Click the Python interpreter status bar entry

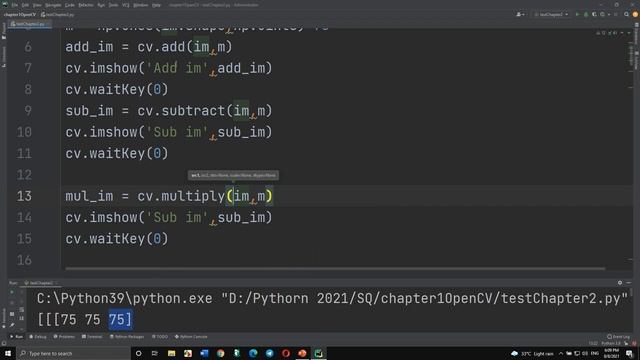[x=611, y=344]
